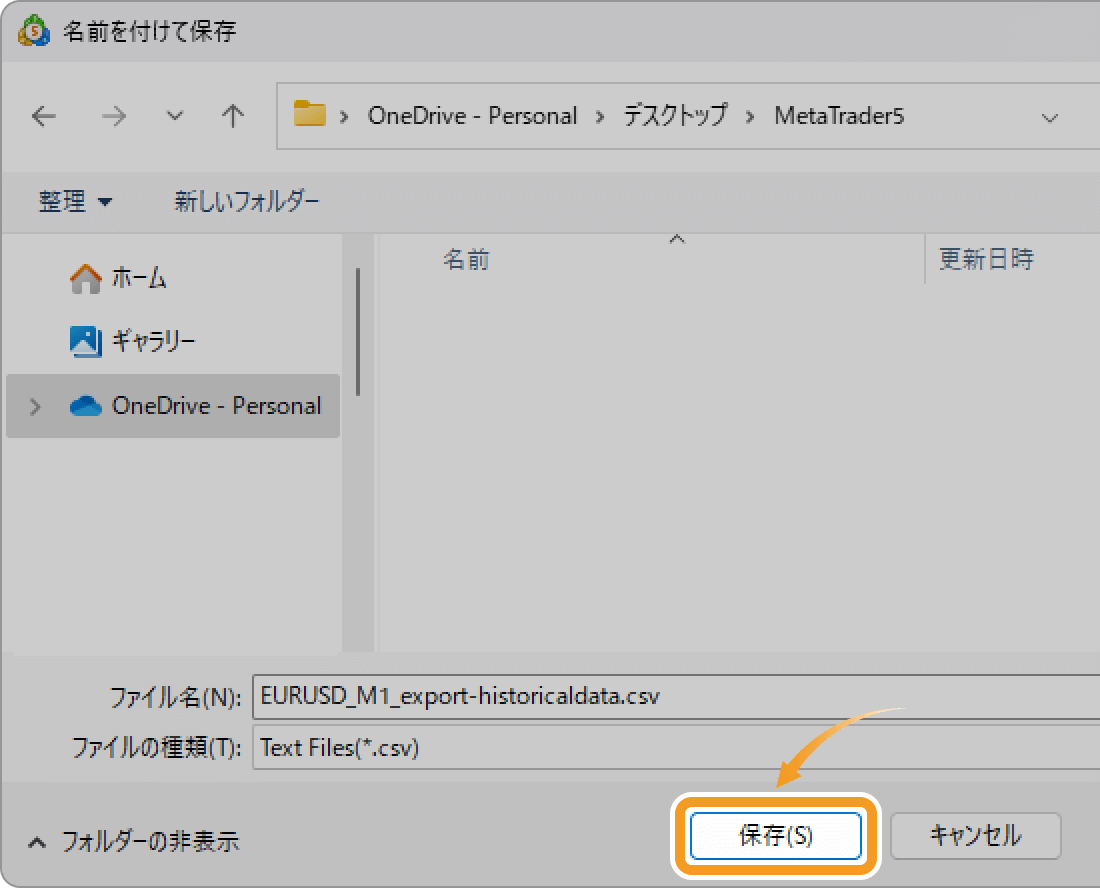
Task: Open the ファイルの種類 combo box
Action: pyautogui.click(x=676, y=748)
